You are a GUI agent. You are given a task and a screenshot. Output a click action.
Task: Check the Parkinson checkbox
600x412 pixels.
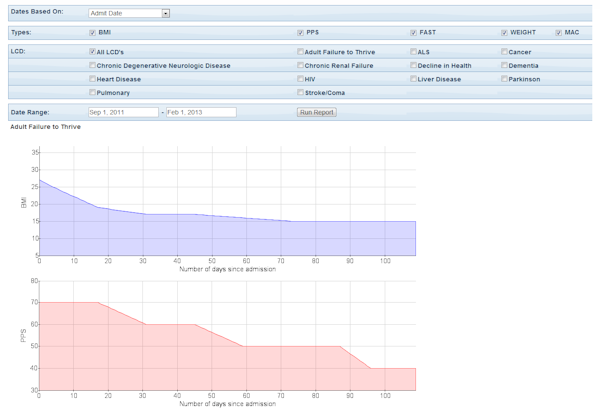coord(504,78)
